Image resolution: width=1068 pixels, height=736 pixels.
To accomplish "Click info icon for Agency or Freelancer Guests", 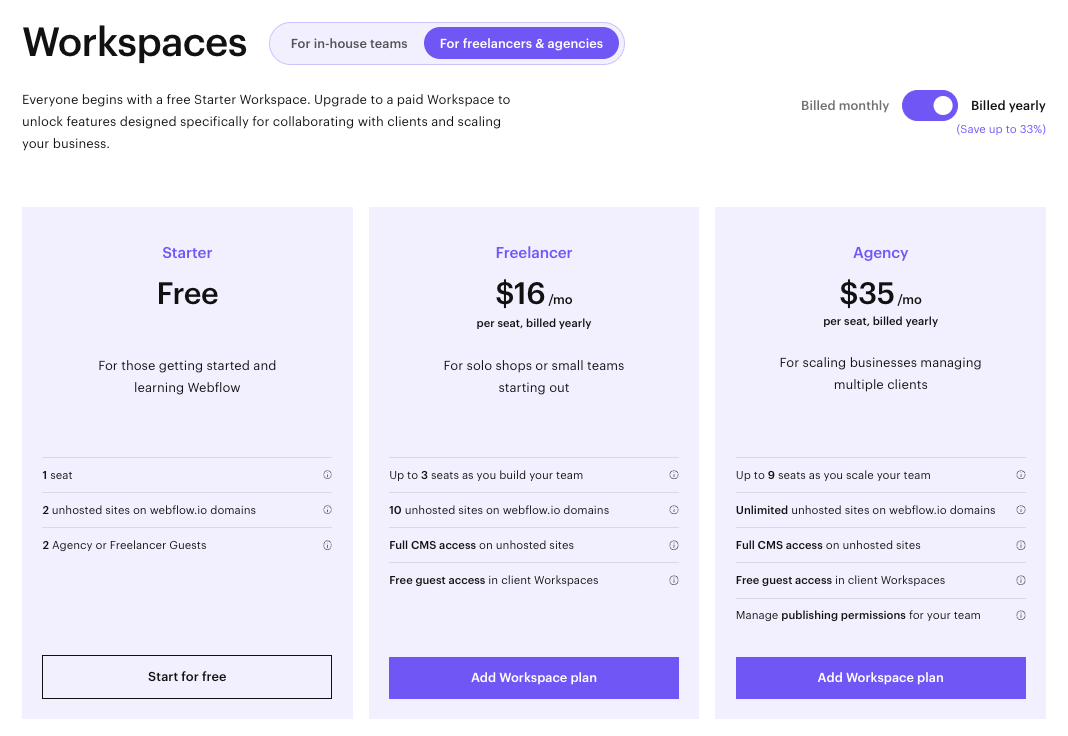I will [x=327, y=545].
